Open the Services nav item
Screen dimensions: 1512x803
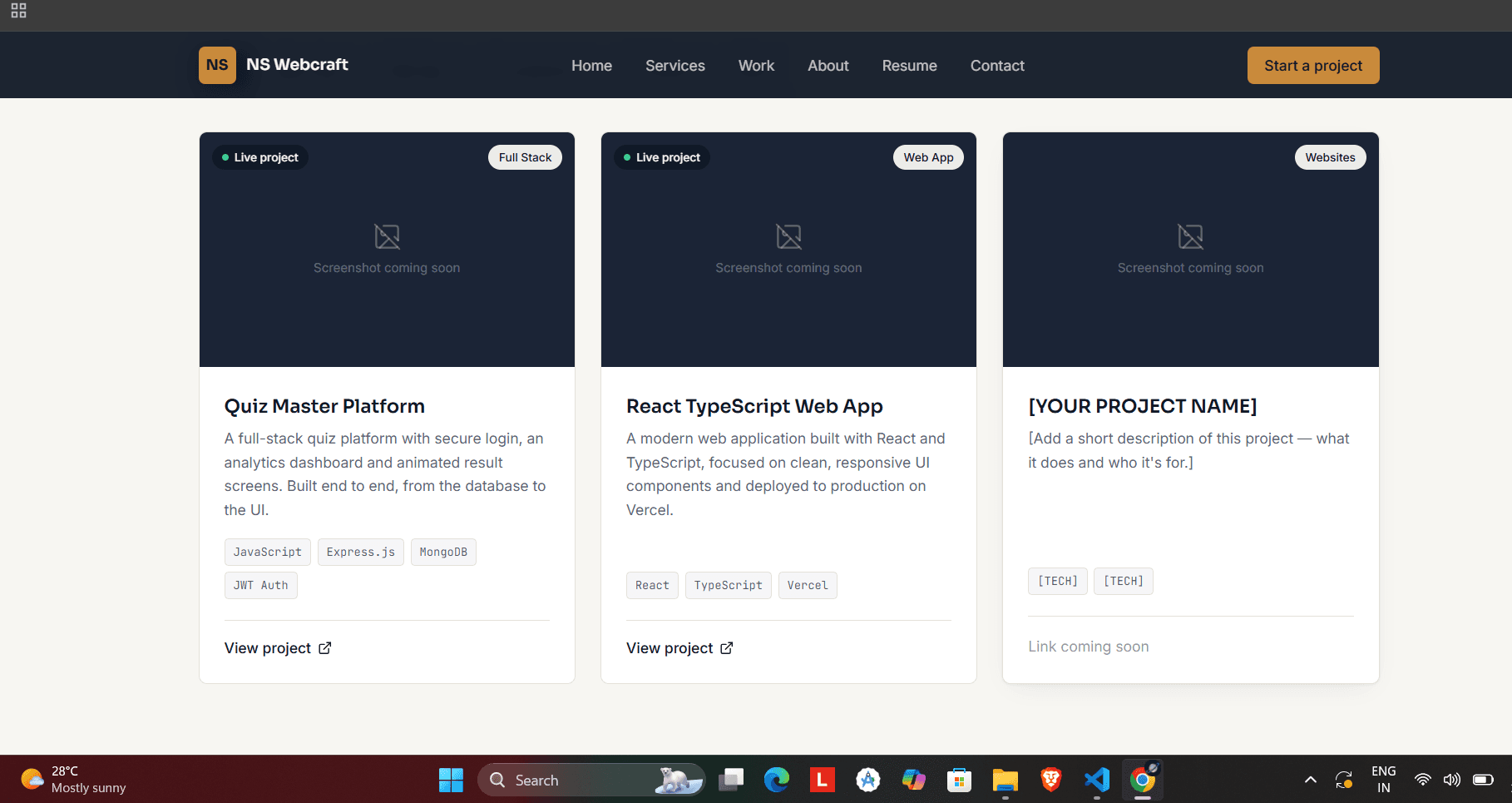[x=674, y=66]
